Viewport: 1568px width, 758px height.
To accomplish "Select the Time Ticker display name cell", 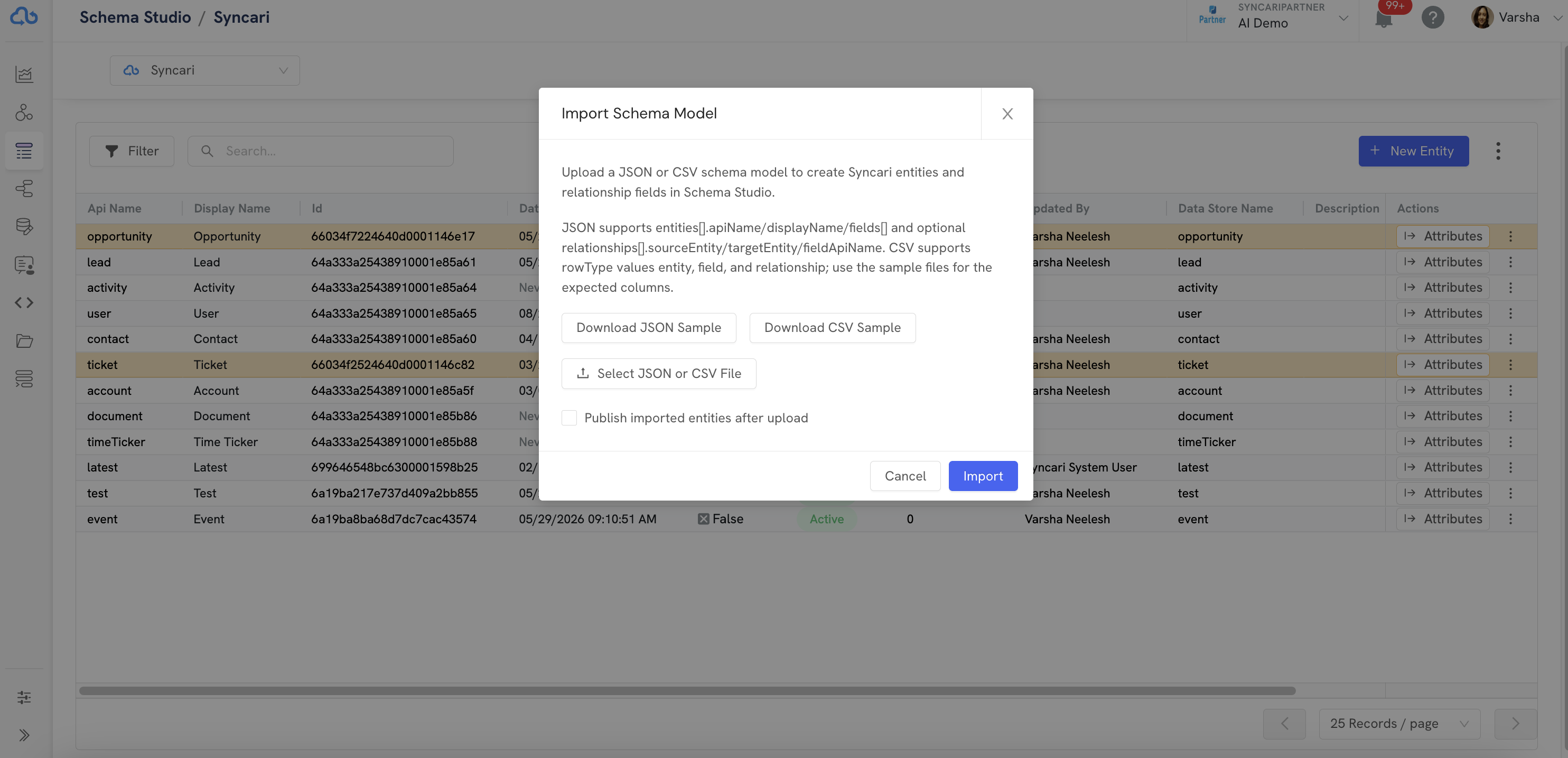I will click(x=226, y=442).
